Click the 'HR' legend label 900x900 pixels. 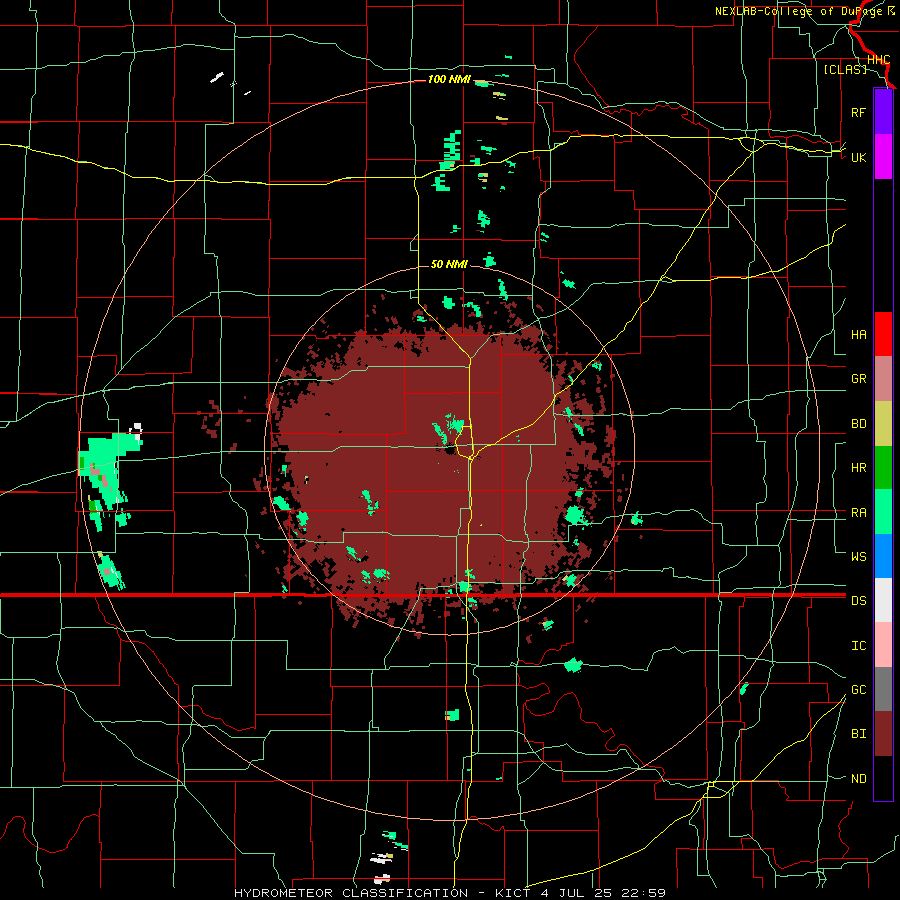(x=858, y=468)
